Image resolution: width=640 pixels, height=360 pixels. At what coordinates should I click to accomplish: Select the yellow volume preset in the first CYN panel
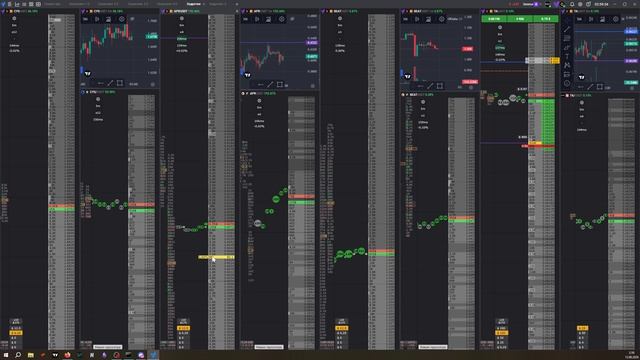point(16,333)
